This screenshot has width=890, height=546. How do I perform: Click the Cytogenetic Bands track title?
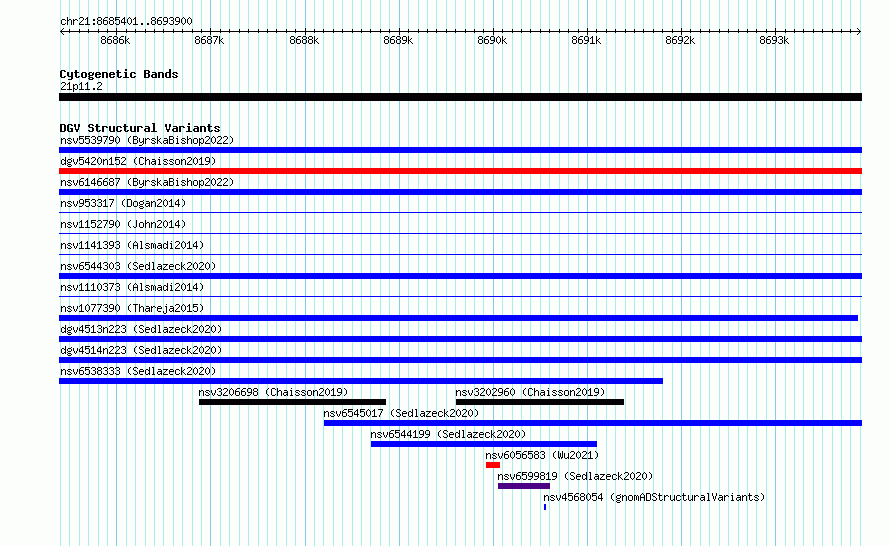pos(119,74)
